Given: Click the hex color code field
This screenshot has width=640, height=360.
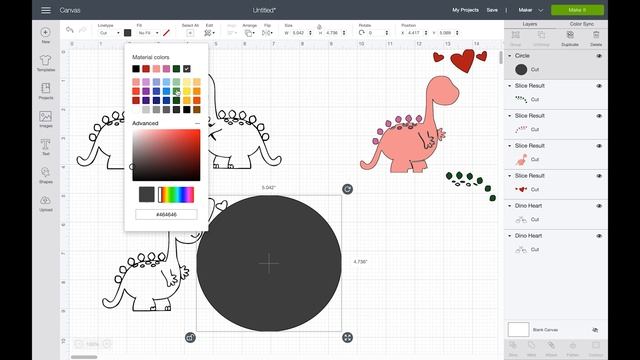Looking at the screenshot, I should (x=166, y=214).
